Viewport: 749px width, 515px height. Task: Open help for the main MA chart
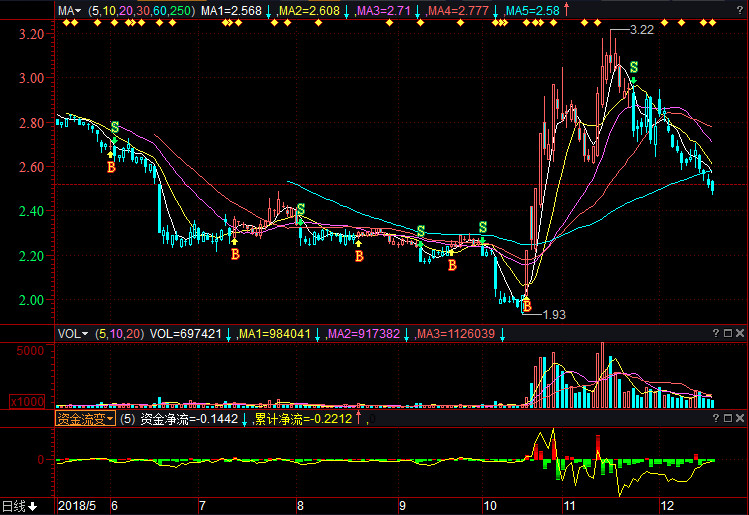[x=740, y=11]
